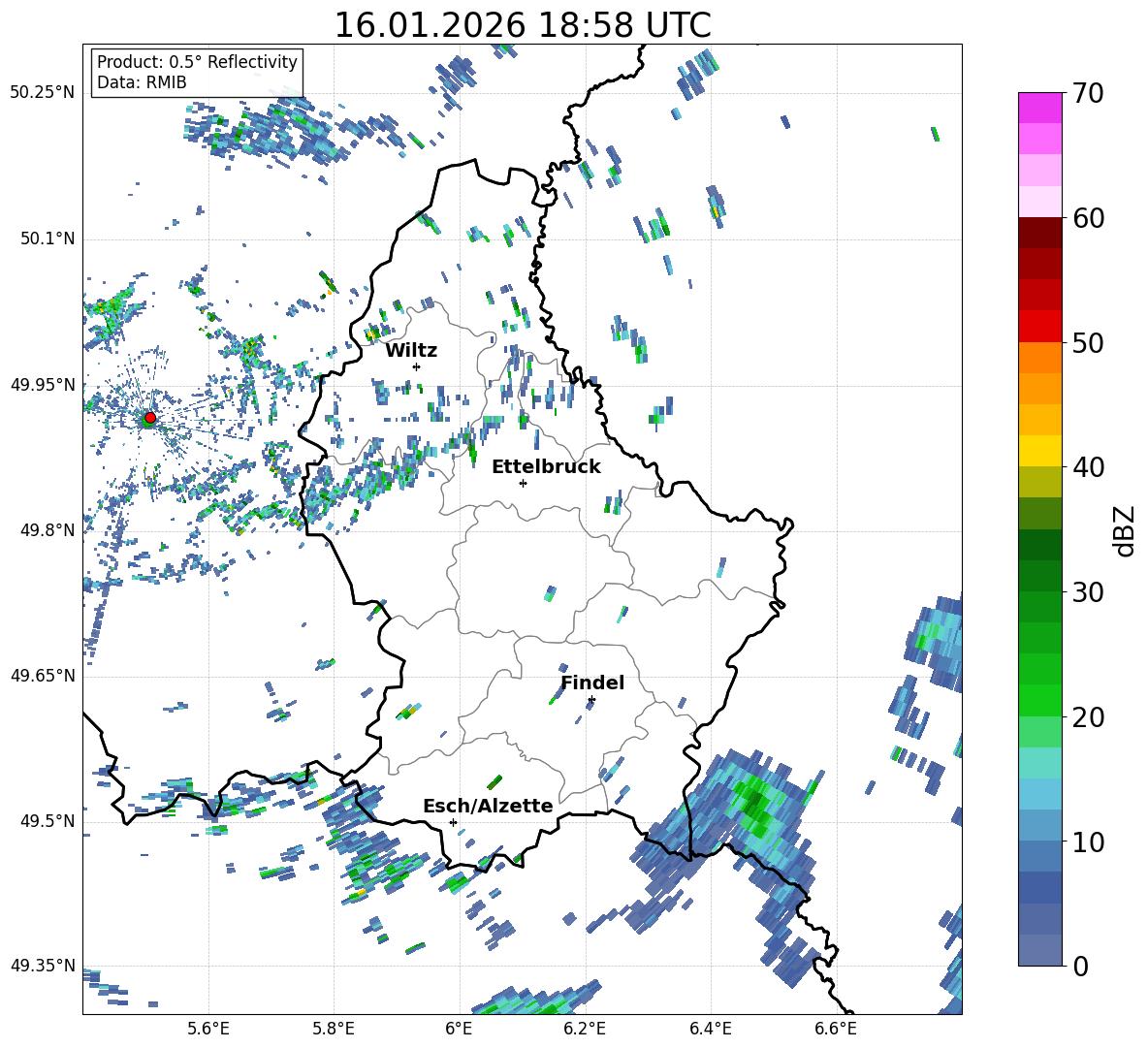The image size is (1148, 1048).
Task: Click the magenta top colorbar segment
Action: point(1039,108)
